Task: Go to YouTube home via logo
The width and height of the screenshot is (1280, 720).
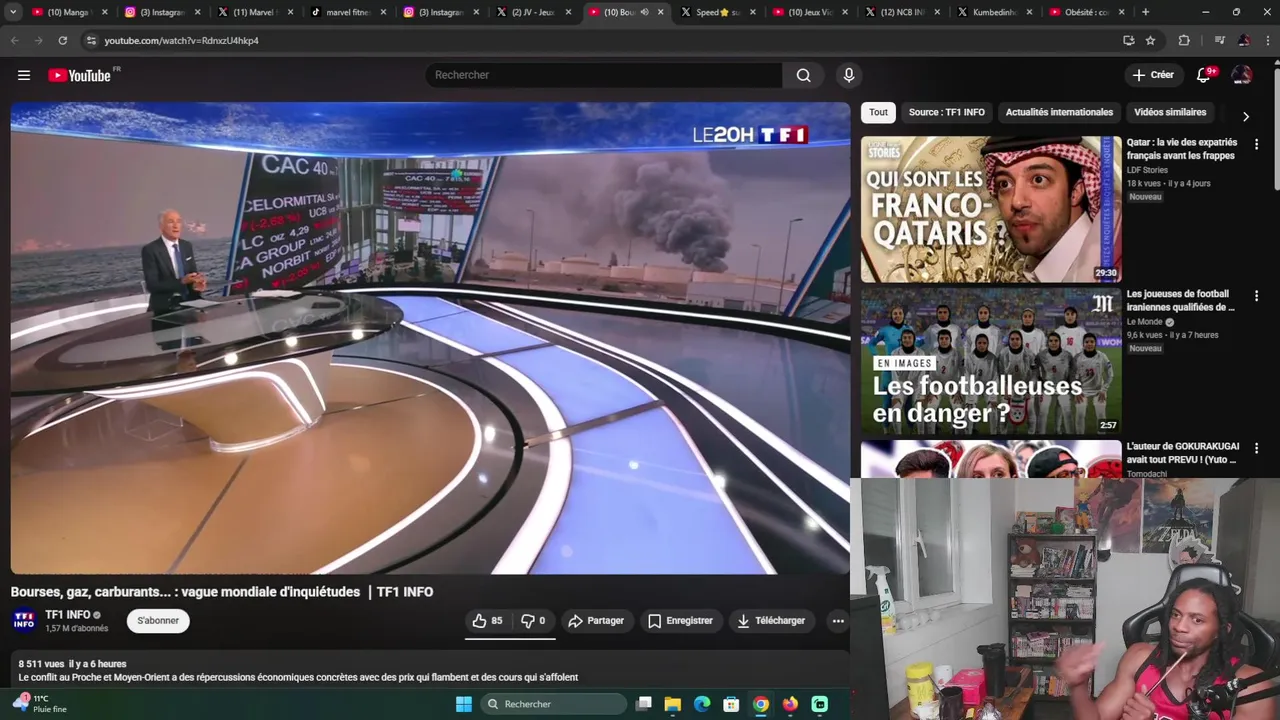Action: (79, 75)
